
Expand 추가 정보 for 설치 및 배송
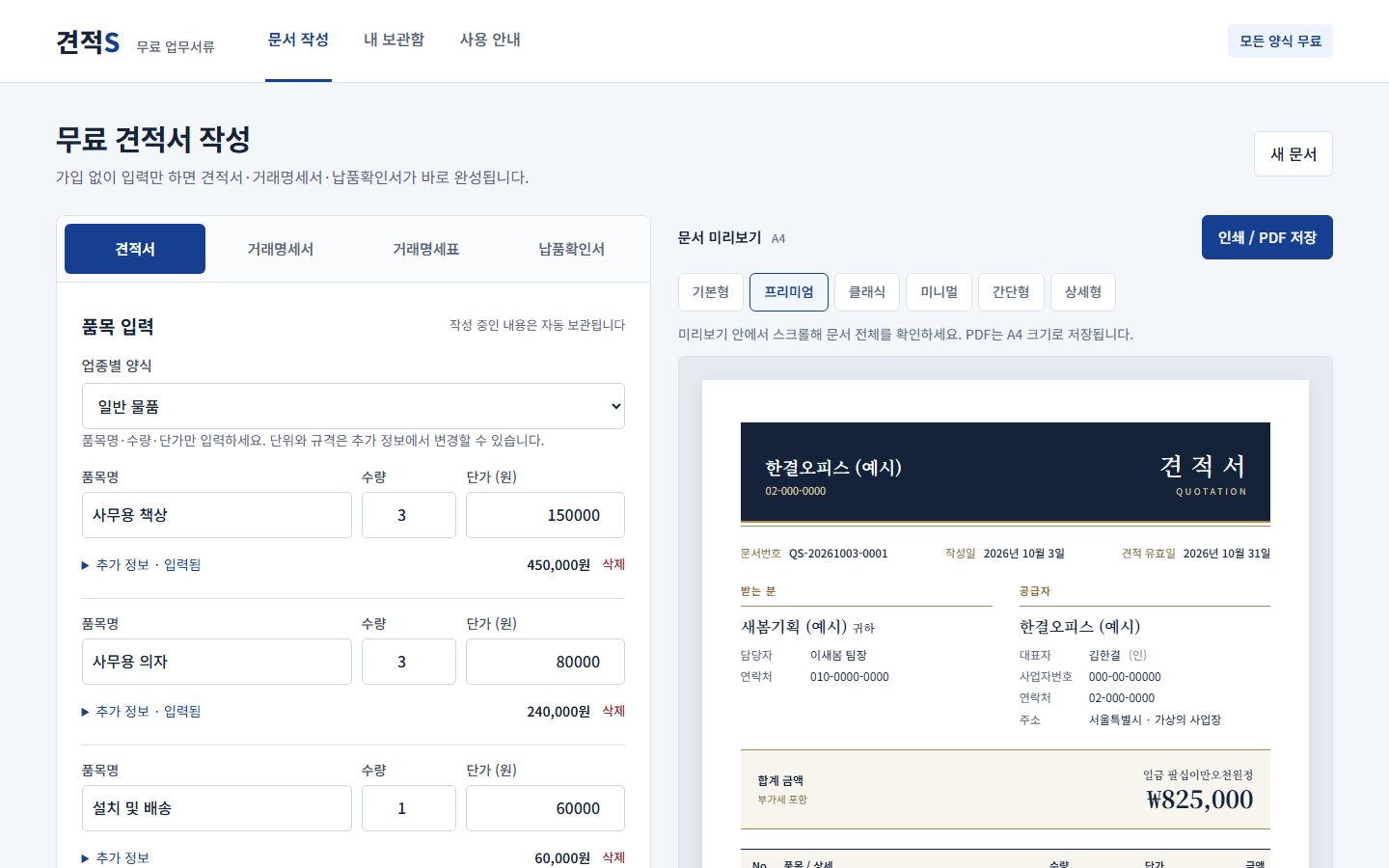point(116,858)
